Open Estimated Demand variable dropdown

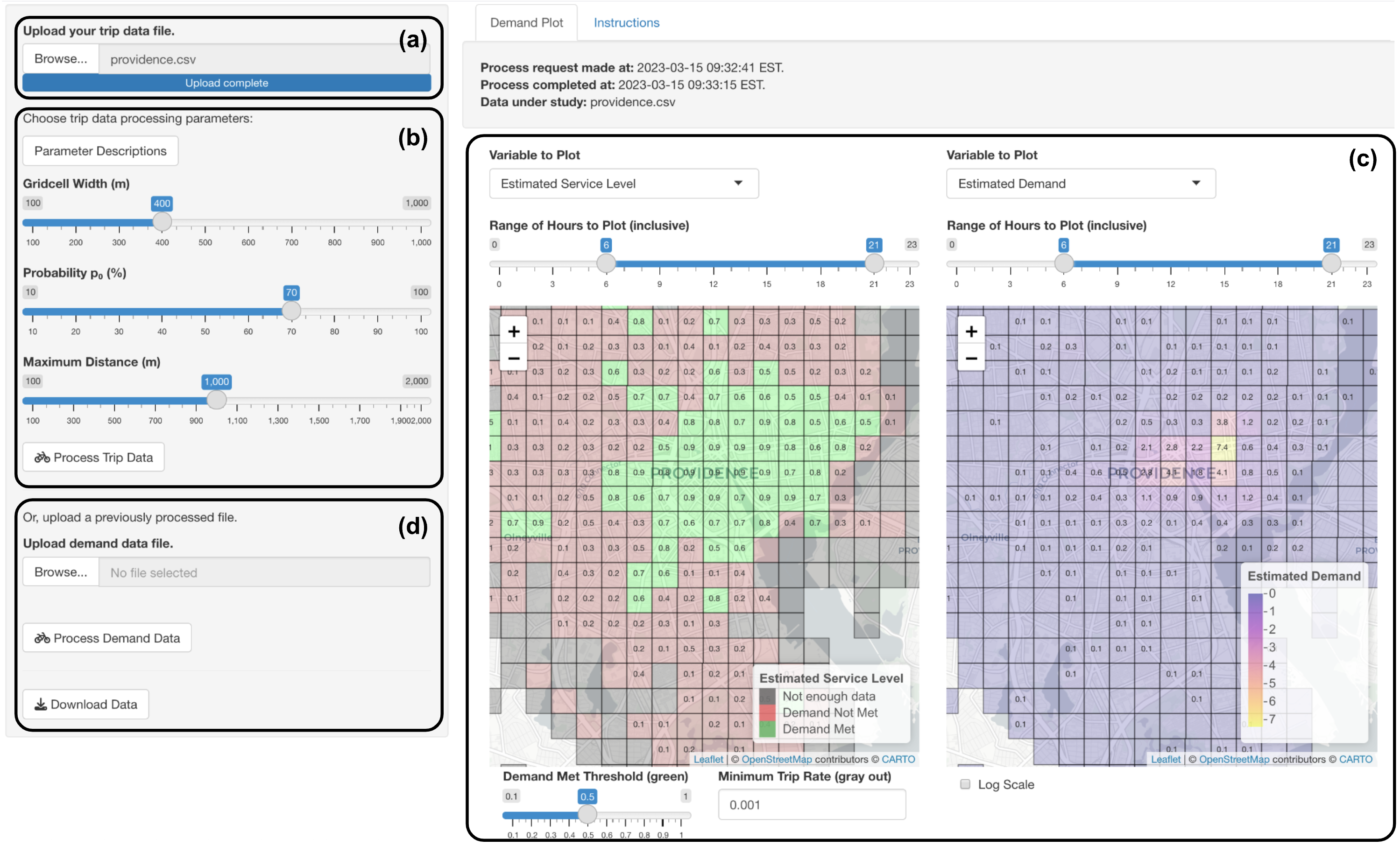[1080, 183]
